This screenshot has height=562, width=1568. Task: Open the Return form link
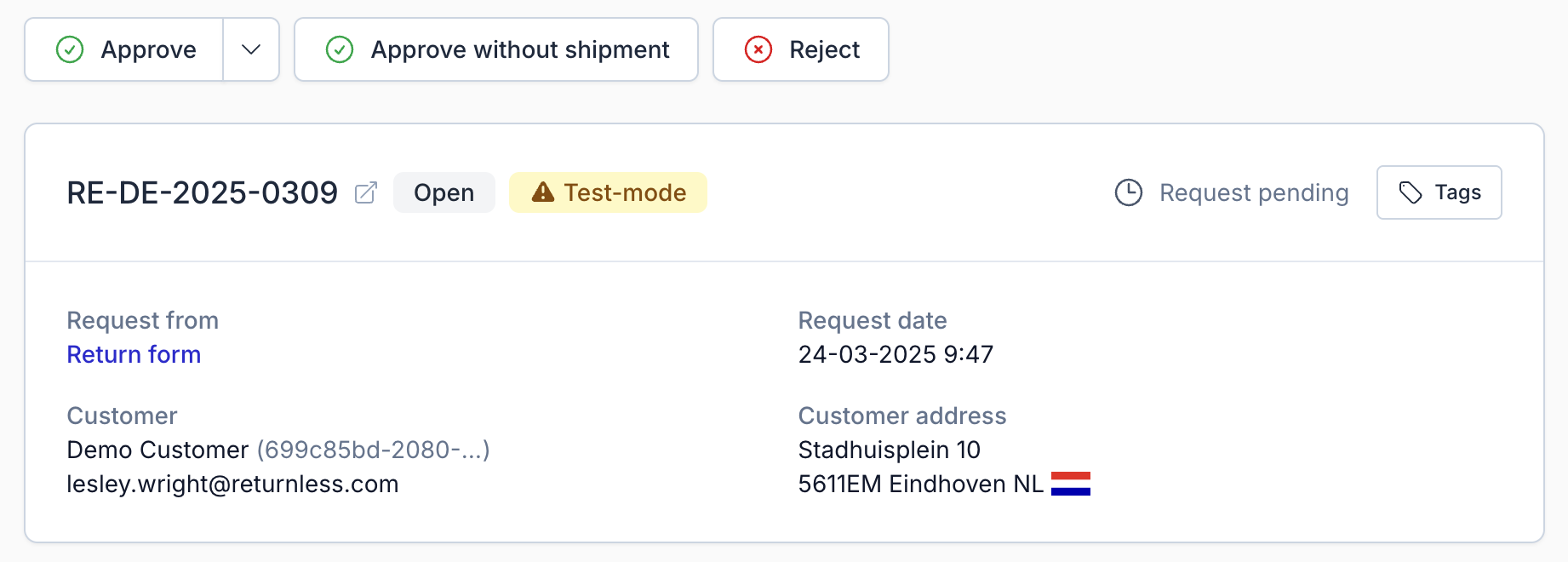134,354
